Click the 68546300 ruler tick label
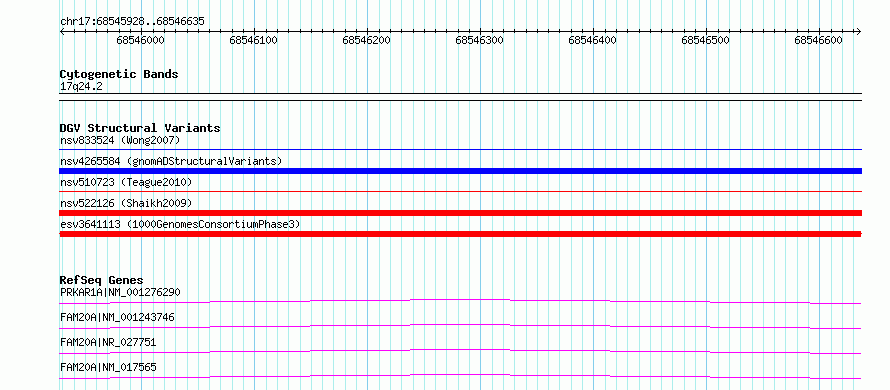 [x=480, y=40]
